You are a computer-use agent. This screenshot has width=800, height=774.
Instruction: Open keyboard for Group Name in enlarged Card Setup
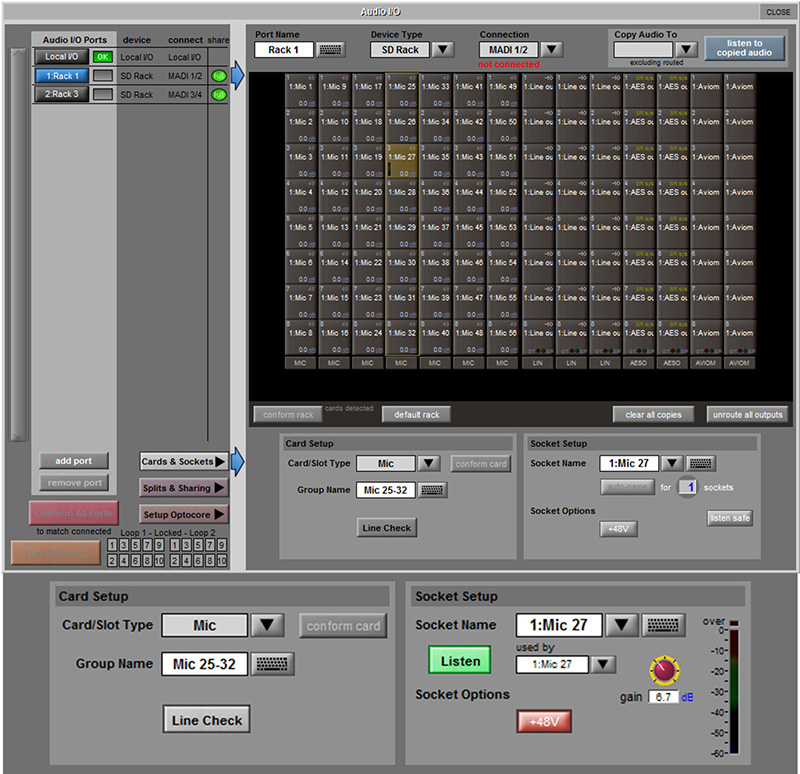pyautogui.click(x=271, y=664)
